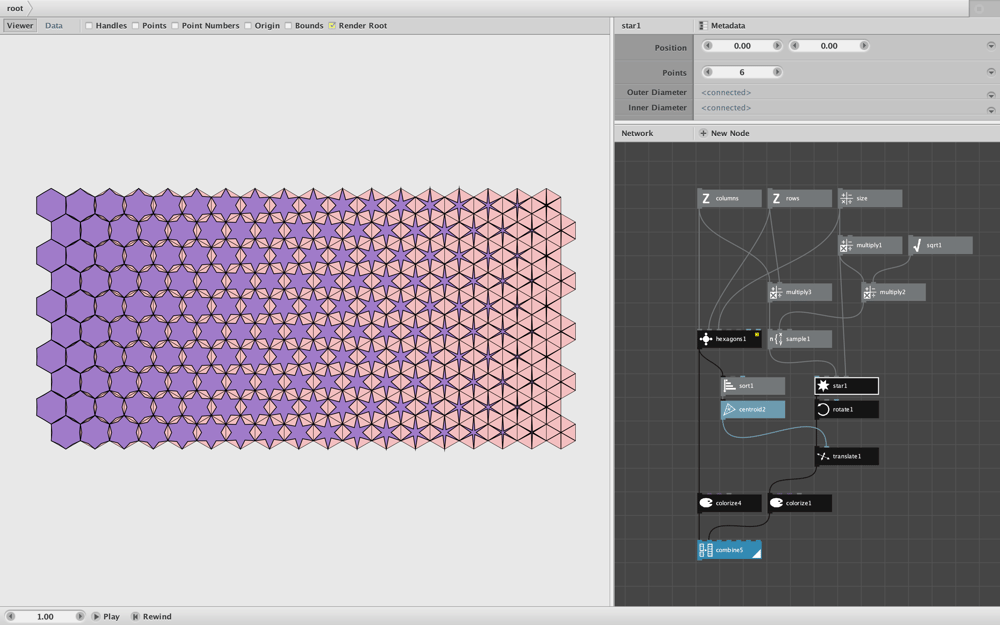
Task: Click the size node math icon
Action: click(846, 198)
